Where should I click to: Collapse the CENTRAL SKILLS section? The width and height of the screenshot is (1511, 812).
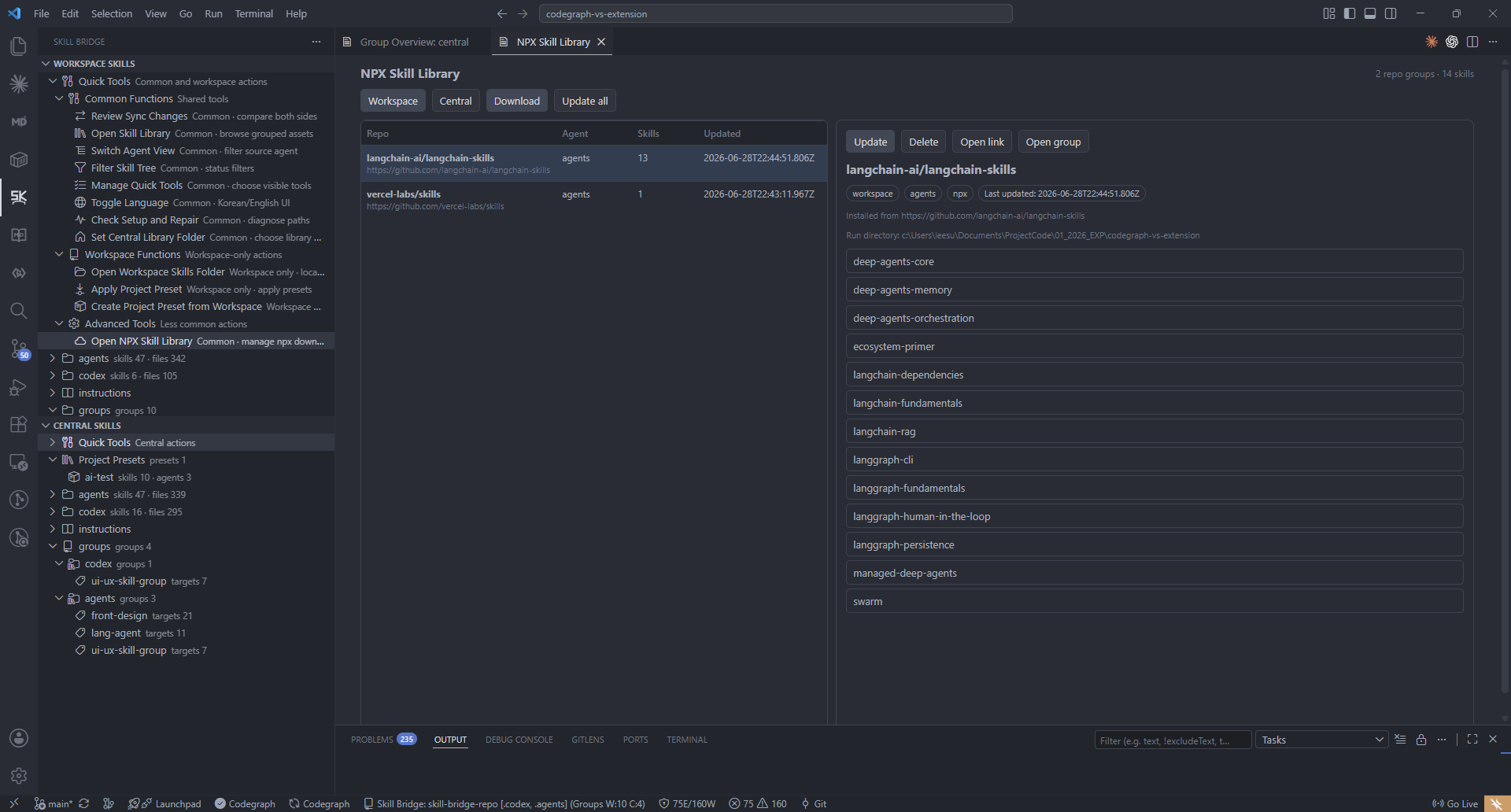pos(46,426)
